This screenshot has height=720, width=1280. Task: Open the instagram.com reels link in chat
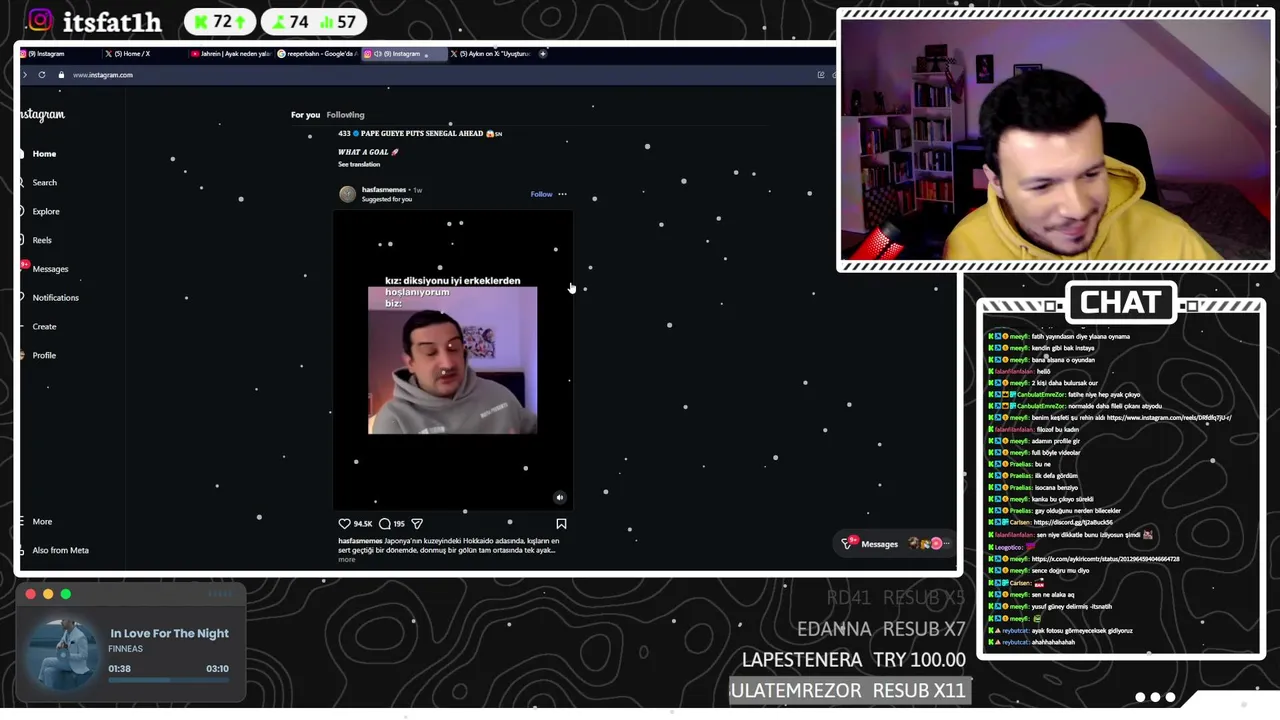1168,418
